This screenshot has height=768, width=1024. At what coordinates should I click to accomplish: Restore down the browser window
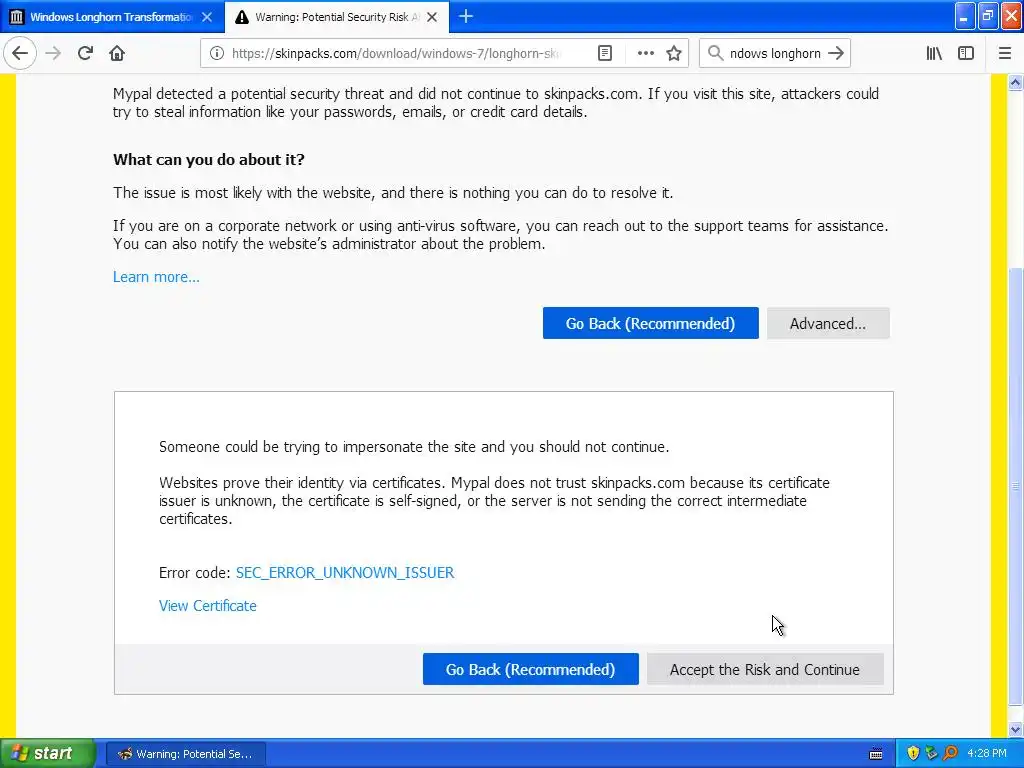[988, 16]
